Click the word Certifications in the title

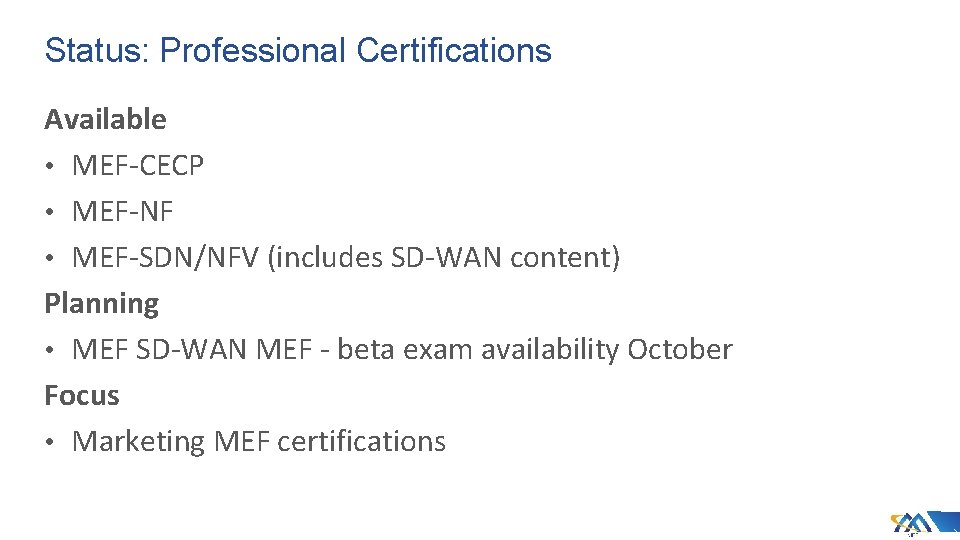(x=453, y=50)
